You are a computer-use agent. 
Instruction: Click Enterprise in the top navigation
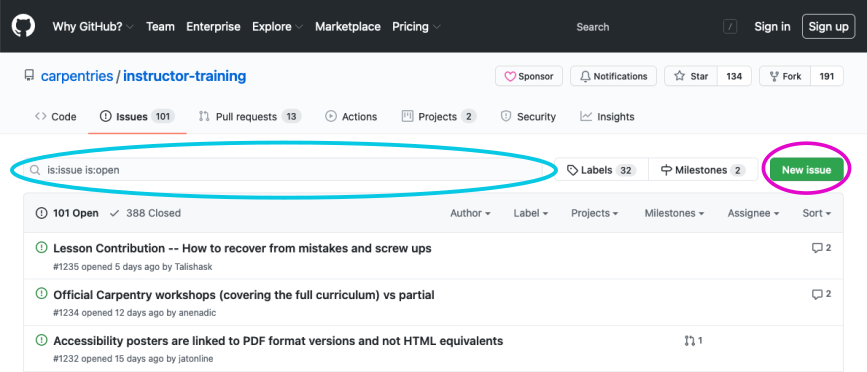tap(213, 27)
